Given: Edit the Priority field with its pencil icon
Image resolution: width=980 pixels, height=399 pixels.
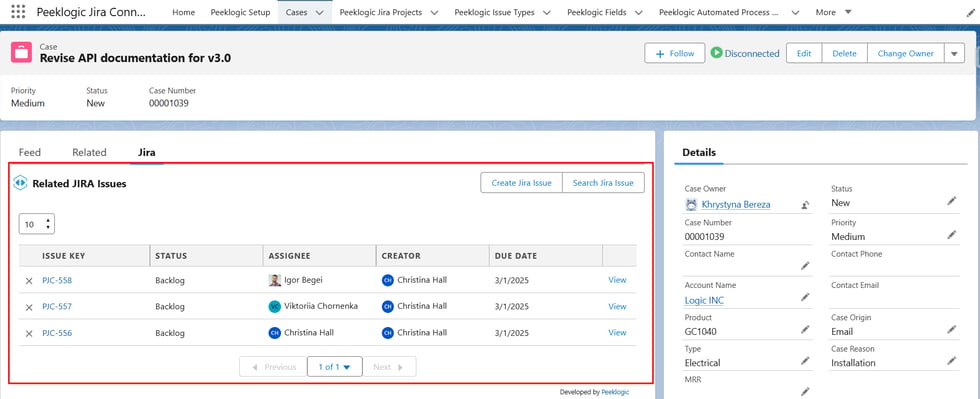Looking at the screenshot, I should 951,235.
